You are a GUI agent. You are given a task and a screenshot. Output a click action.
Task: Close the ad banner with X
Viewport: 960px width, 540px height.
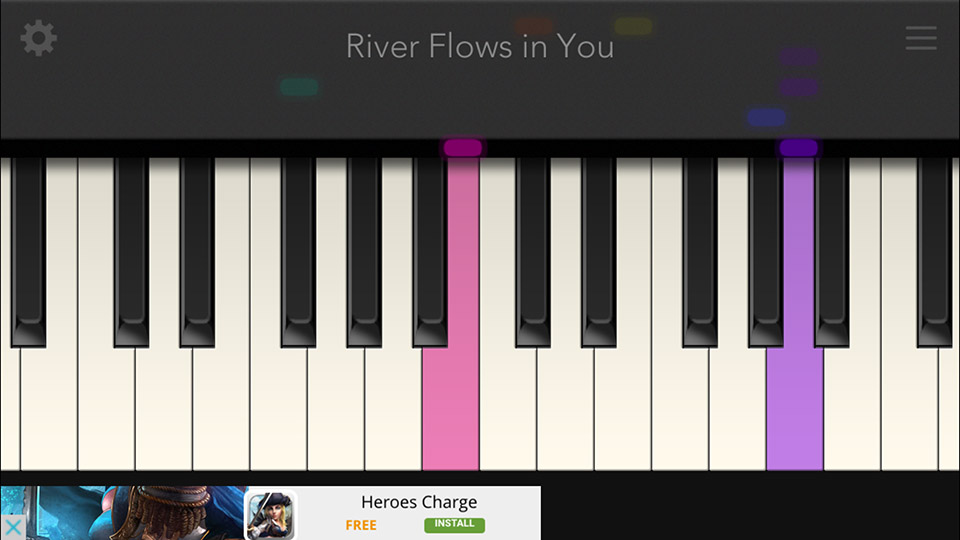[x=13, y=527]
